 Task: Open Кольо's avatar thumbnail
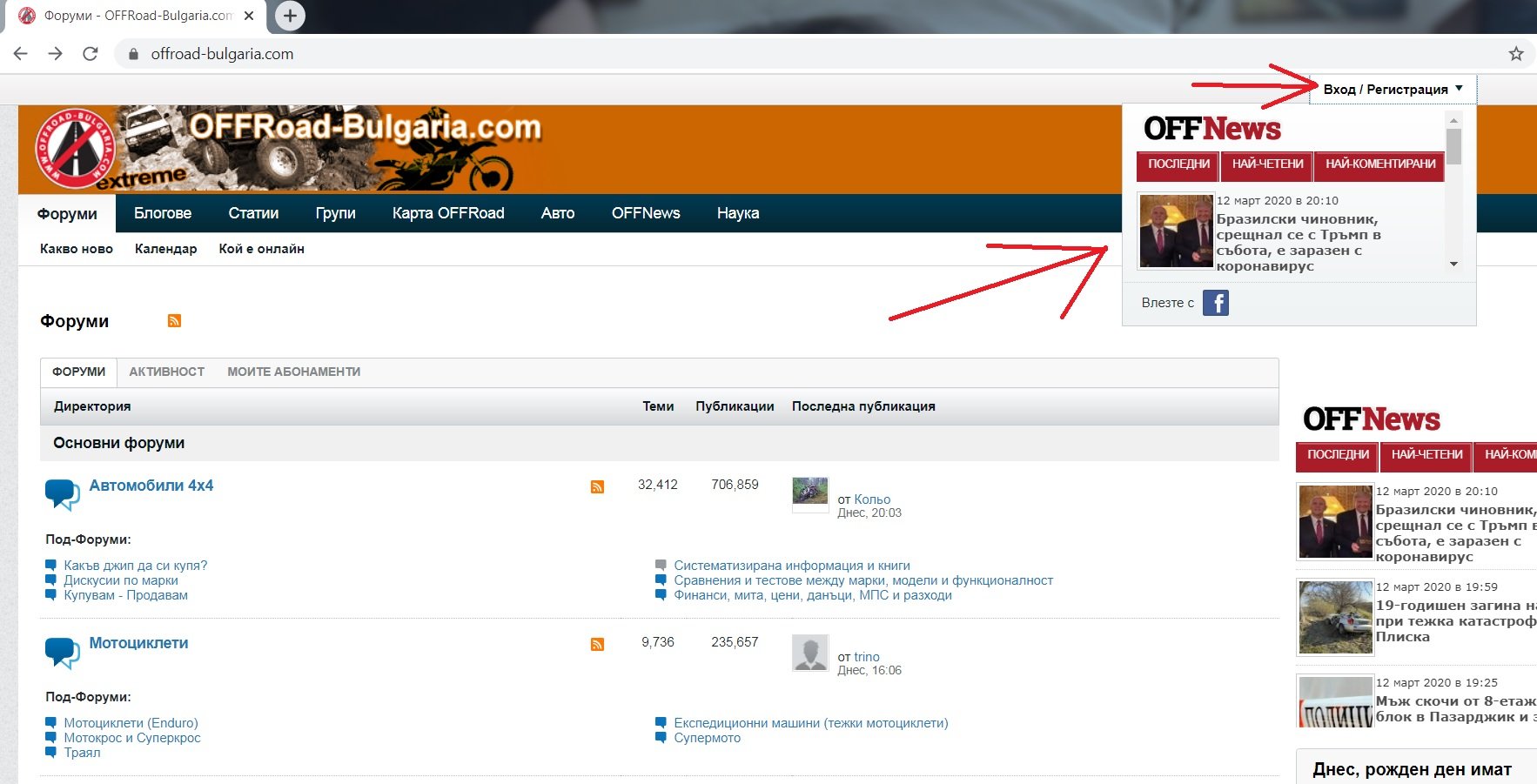point(810,493)
